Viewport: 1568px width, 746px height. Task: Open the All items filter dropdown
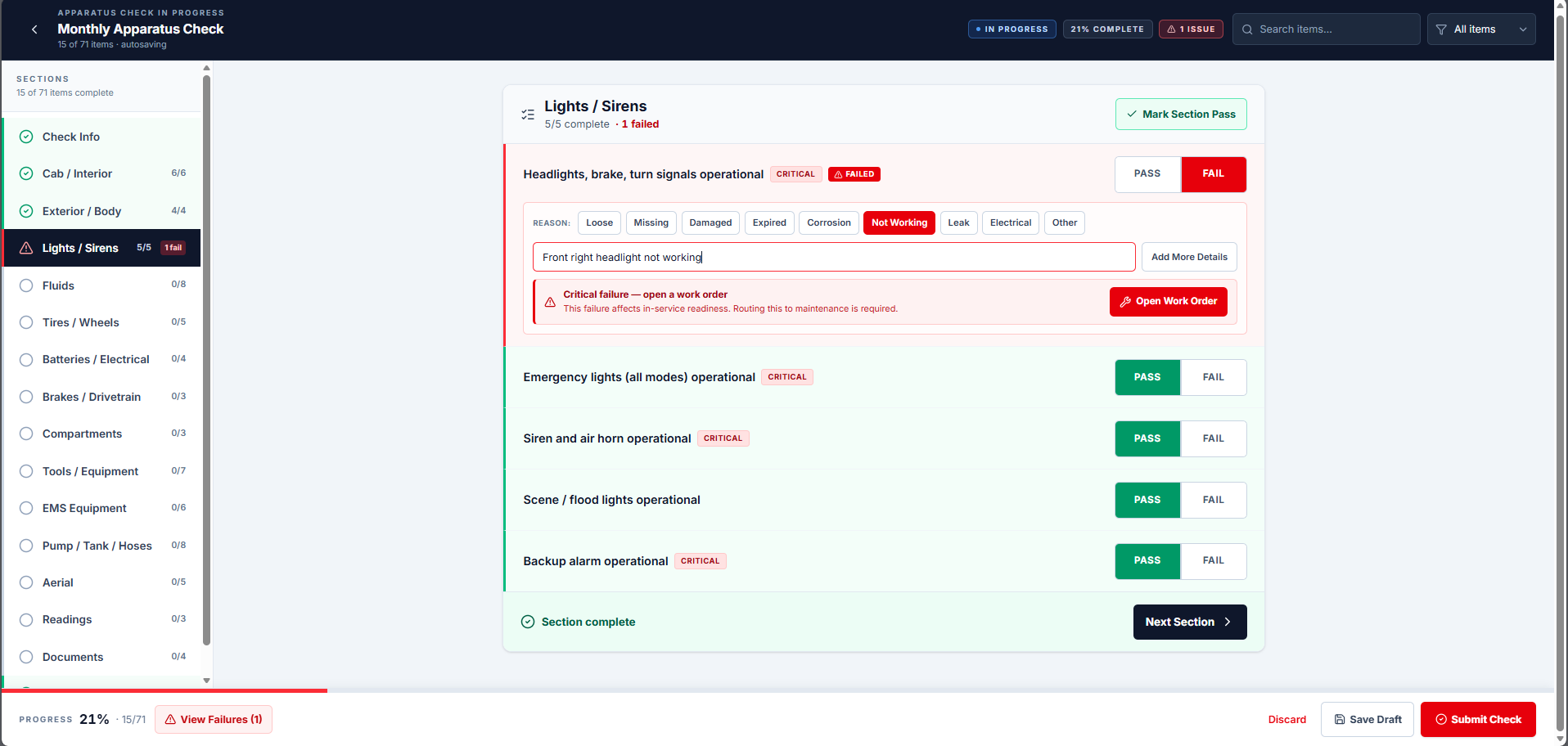tap(1481, 29)
